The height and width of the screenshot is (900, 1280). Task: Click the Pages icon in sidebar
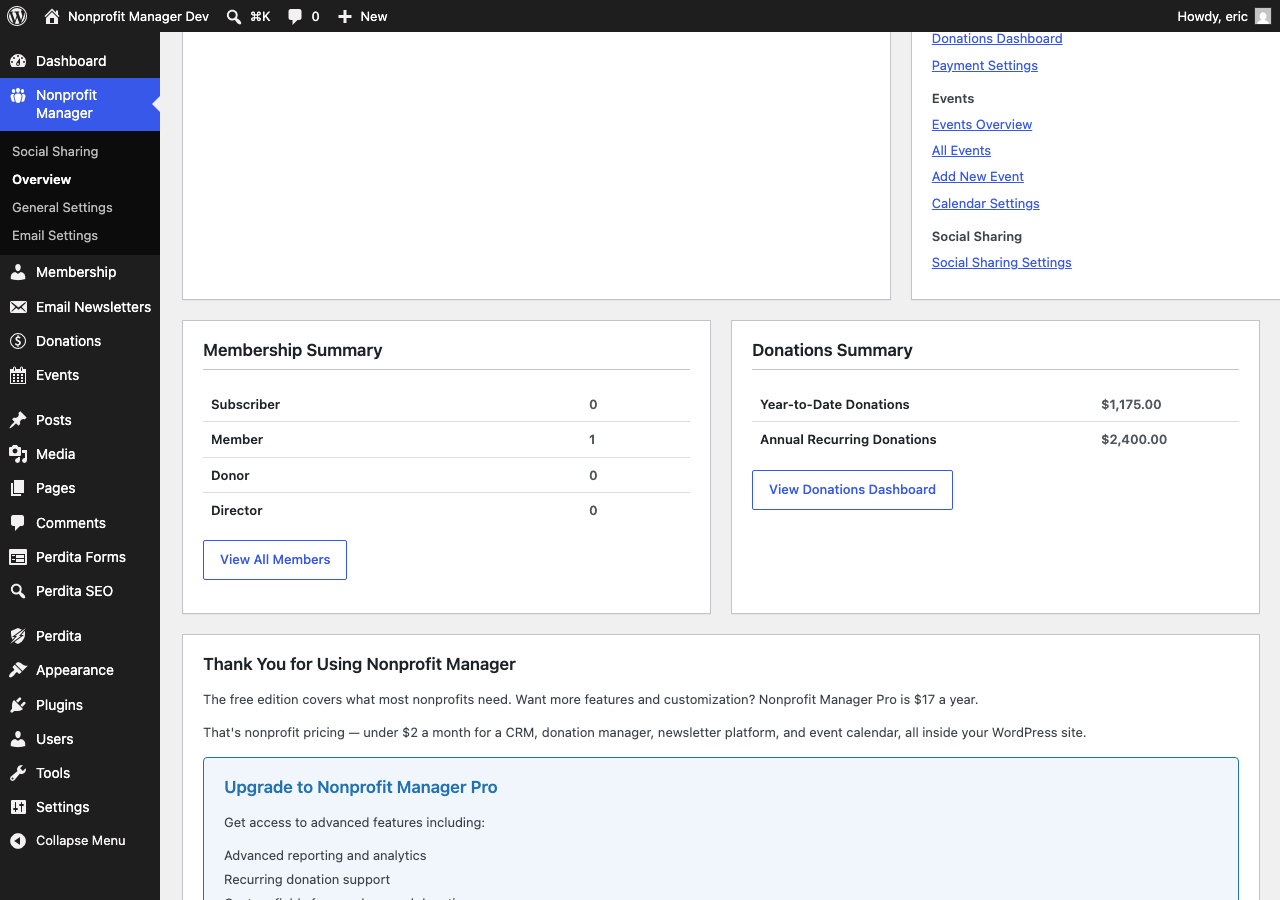pos(18,488)
